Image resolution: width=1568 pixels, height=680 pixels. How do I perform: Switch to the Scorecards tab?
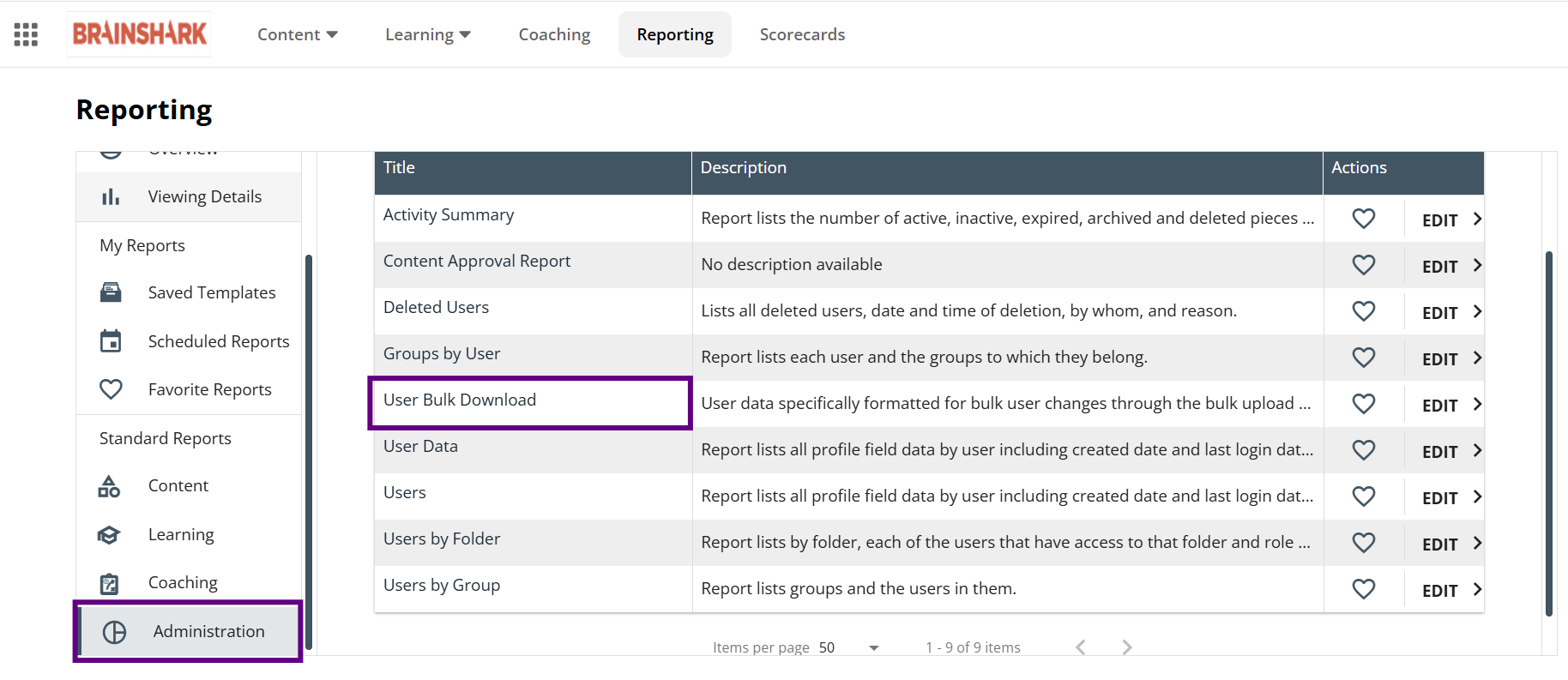tap(802, 34)
